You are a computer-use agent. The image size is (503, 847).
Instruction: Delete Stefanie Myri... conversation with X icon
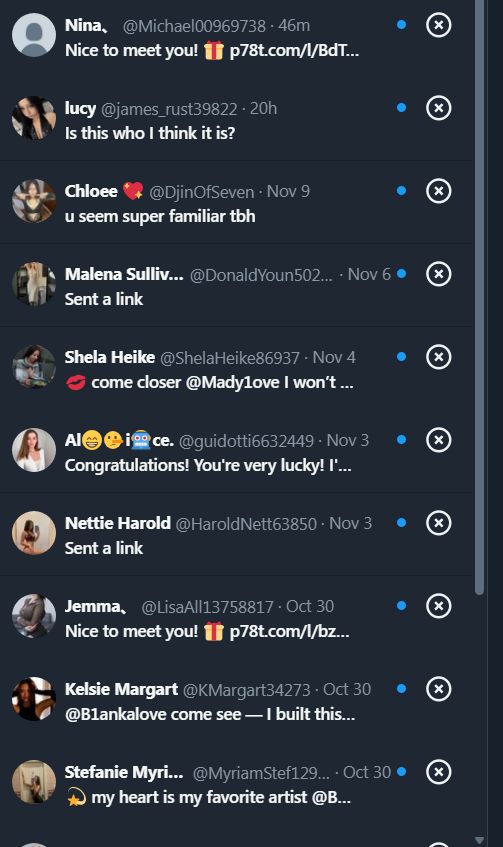439,772
